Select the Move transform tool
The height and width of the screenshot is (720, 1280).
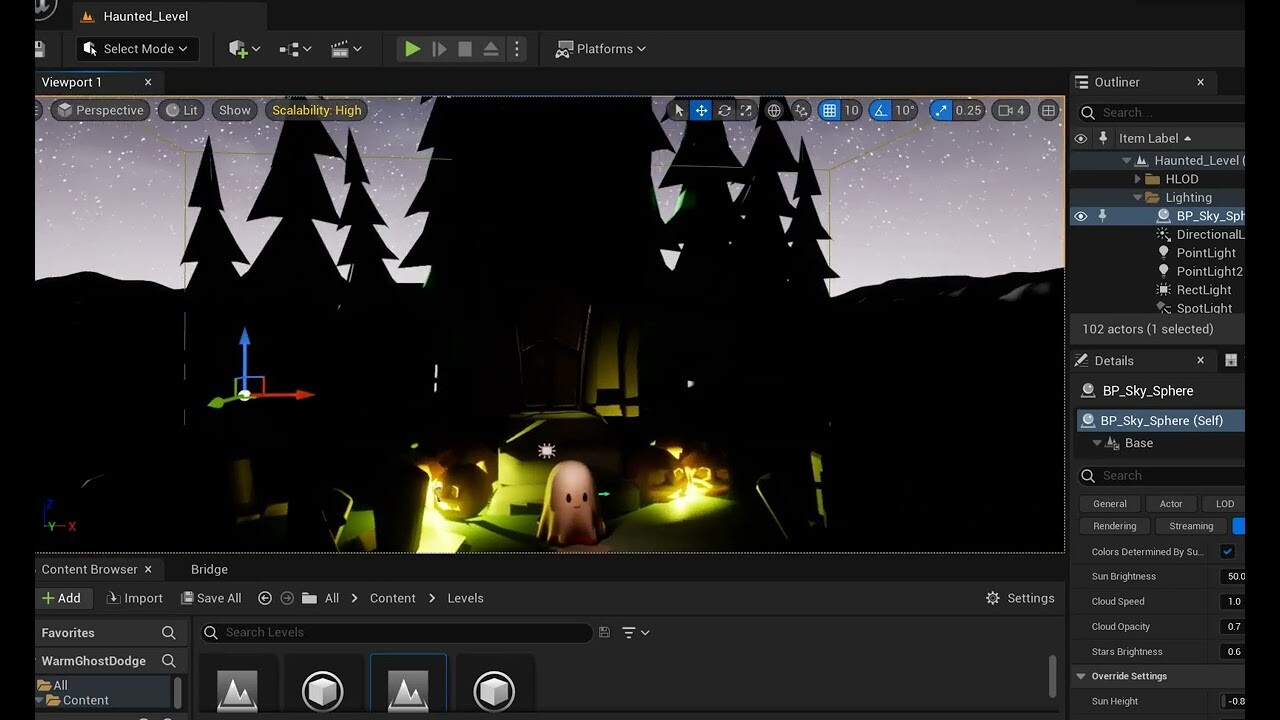[x=701, y=110]
